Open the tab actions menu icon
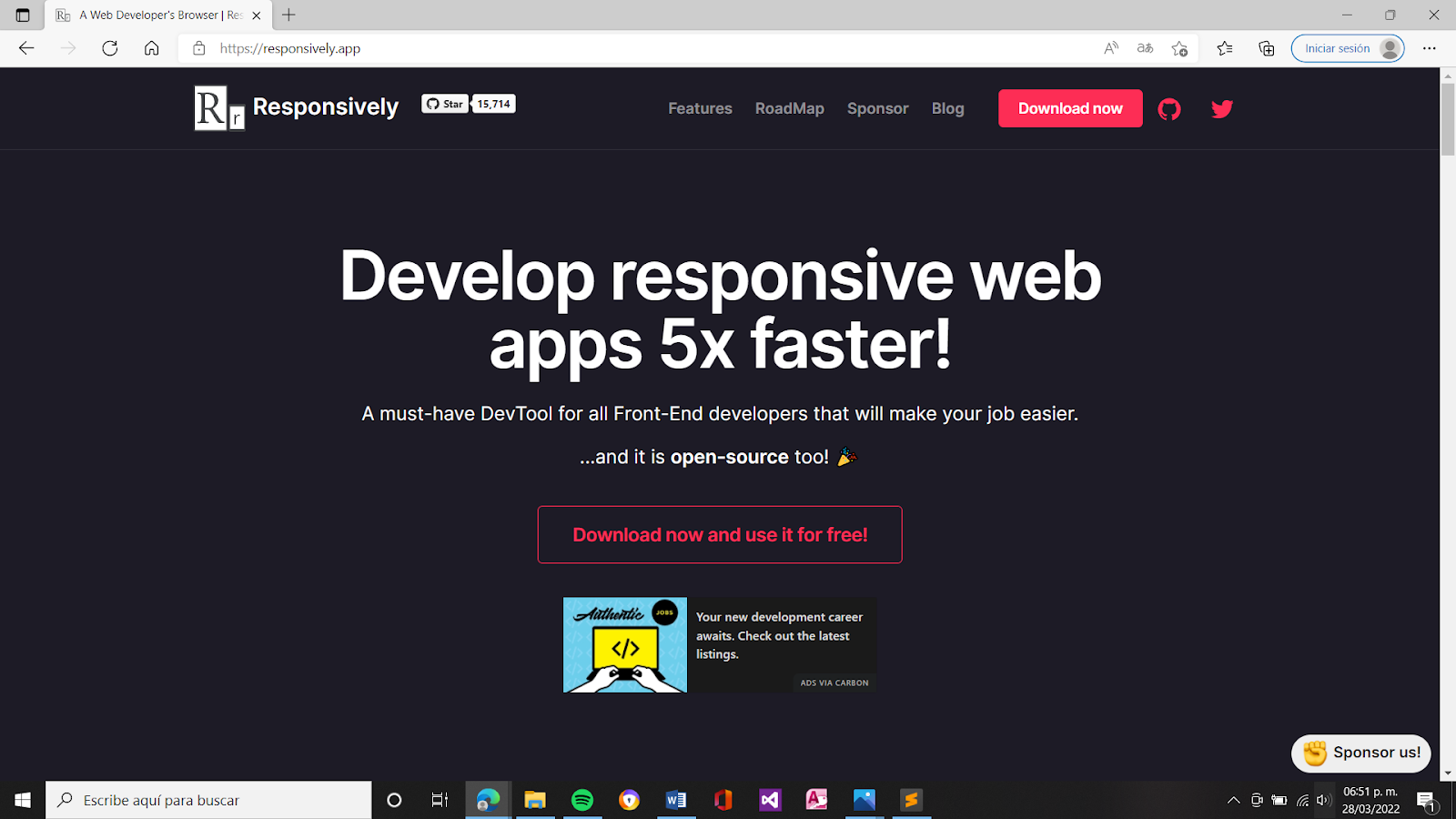1456x819 pixels. tap(23, 15)
